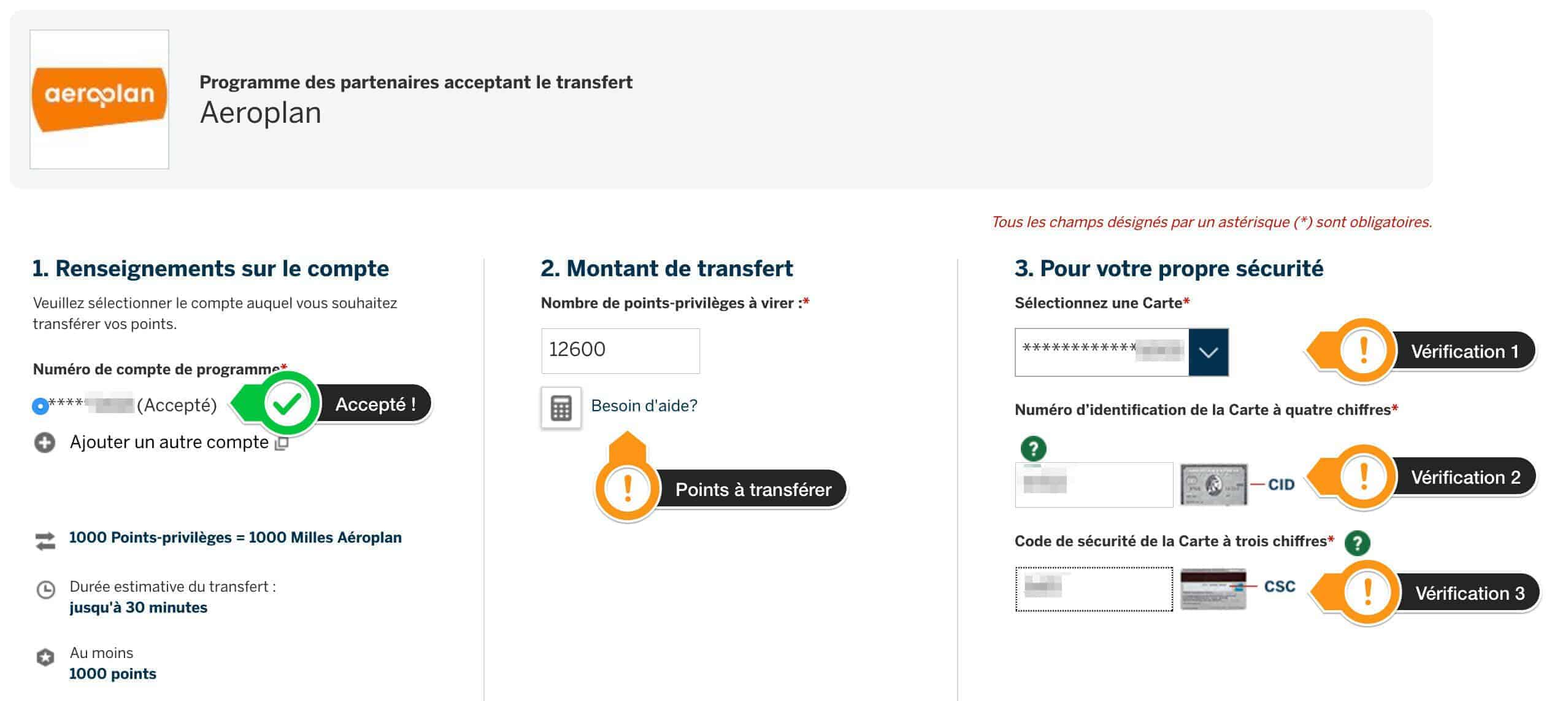Open the Ajouter un autre compte link
The width and height of the screenshot is (1568, 701).
pyautogui.click(x=169, y=443)
